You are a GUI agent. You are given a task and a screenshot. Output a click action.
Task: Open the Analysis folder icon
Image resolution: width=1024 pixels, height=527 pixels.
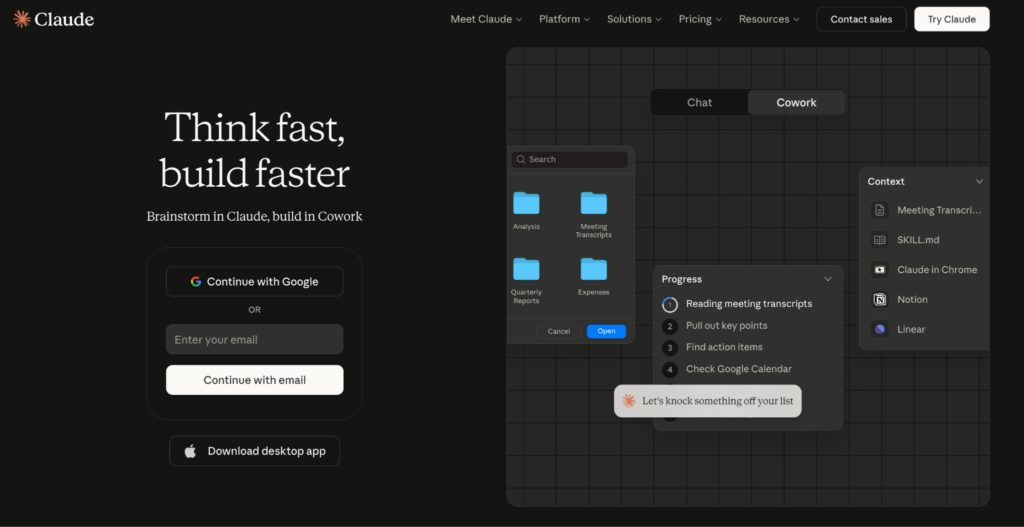coord(526,204)
